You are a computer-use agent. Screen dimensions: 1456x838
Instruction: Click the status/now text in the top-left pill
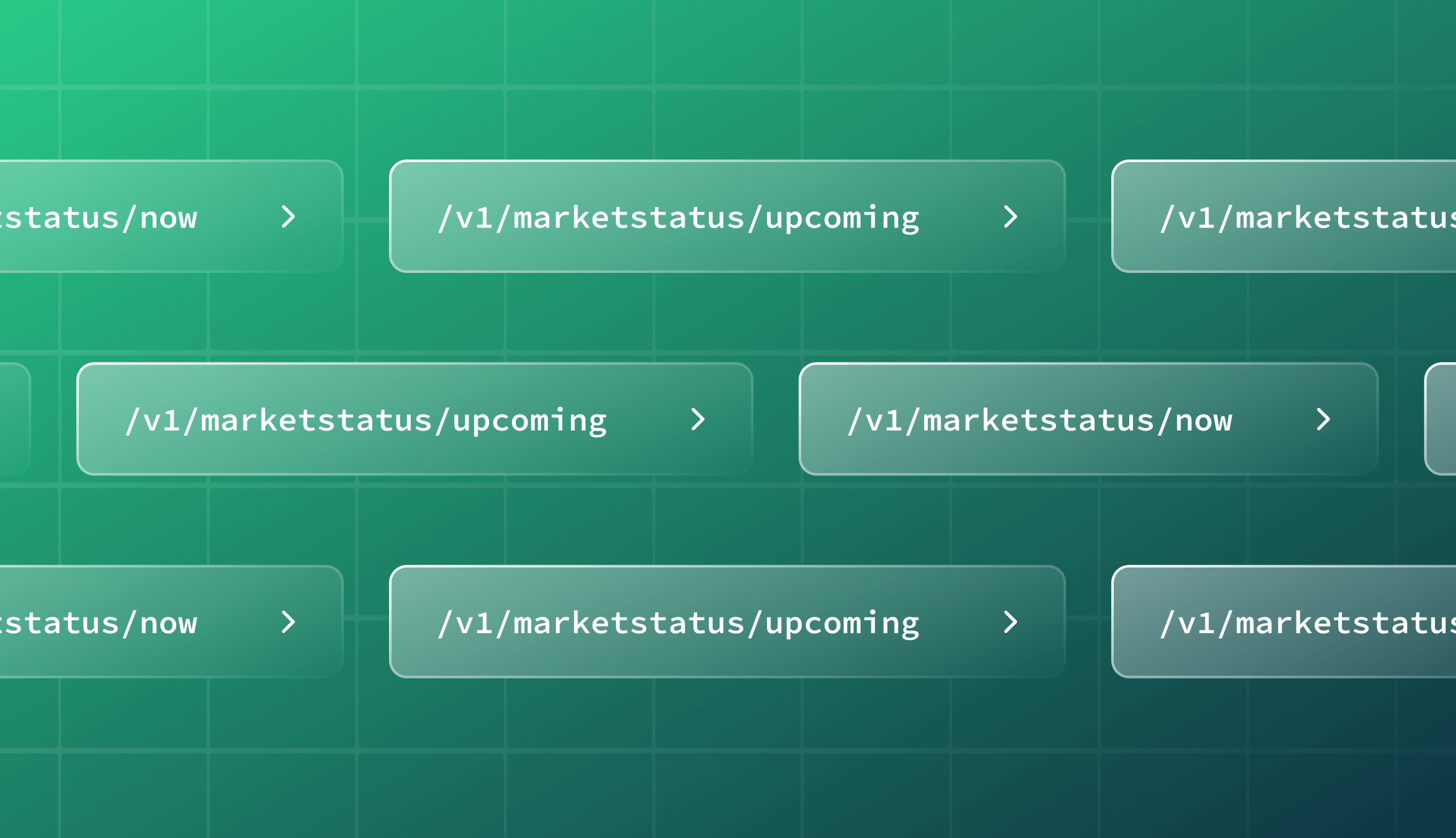coord(99,217)
